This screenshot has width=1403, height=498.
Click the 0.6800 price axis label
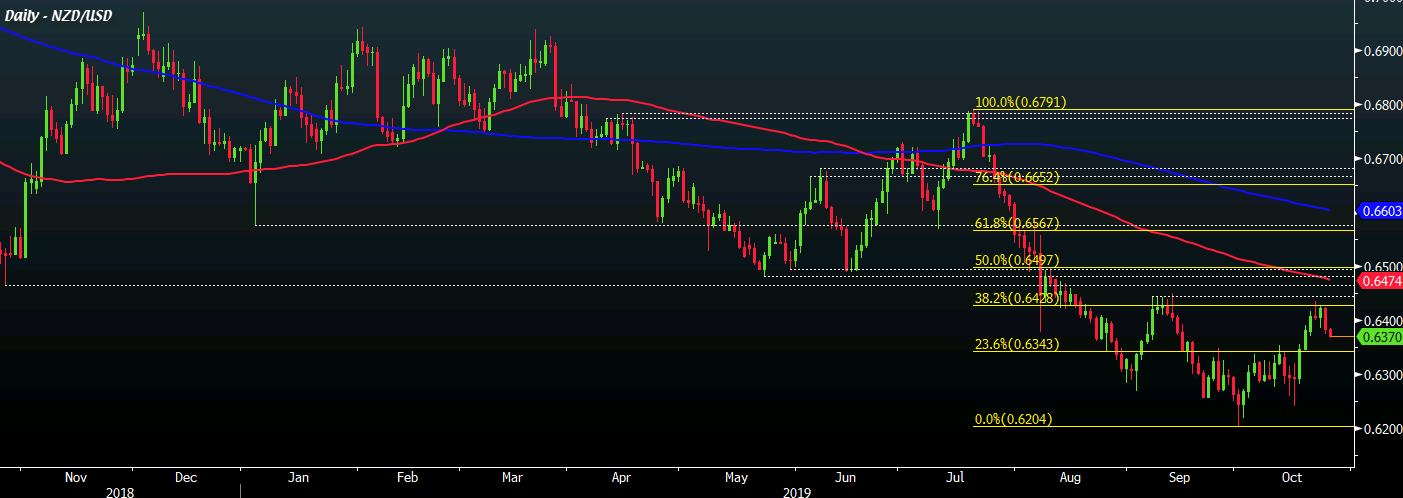(x=1382, y=104)
